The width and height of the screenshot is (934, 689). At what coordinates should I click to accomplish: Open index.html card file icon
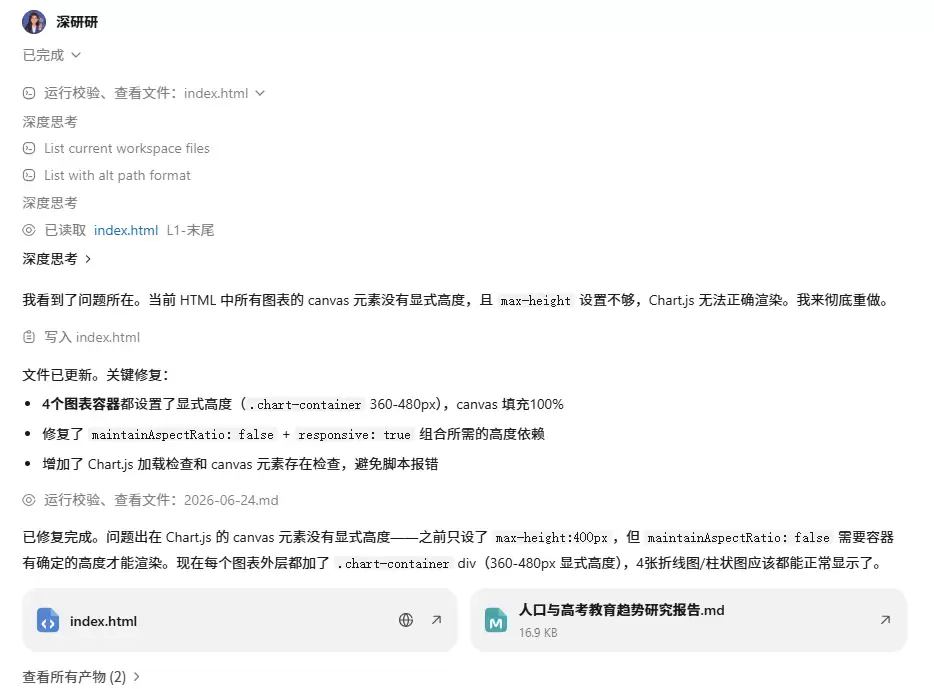[x=48, y=621]
